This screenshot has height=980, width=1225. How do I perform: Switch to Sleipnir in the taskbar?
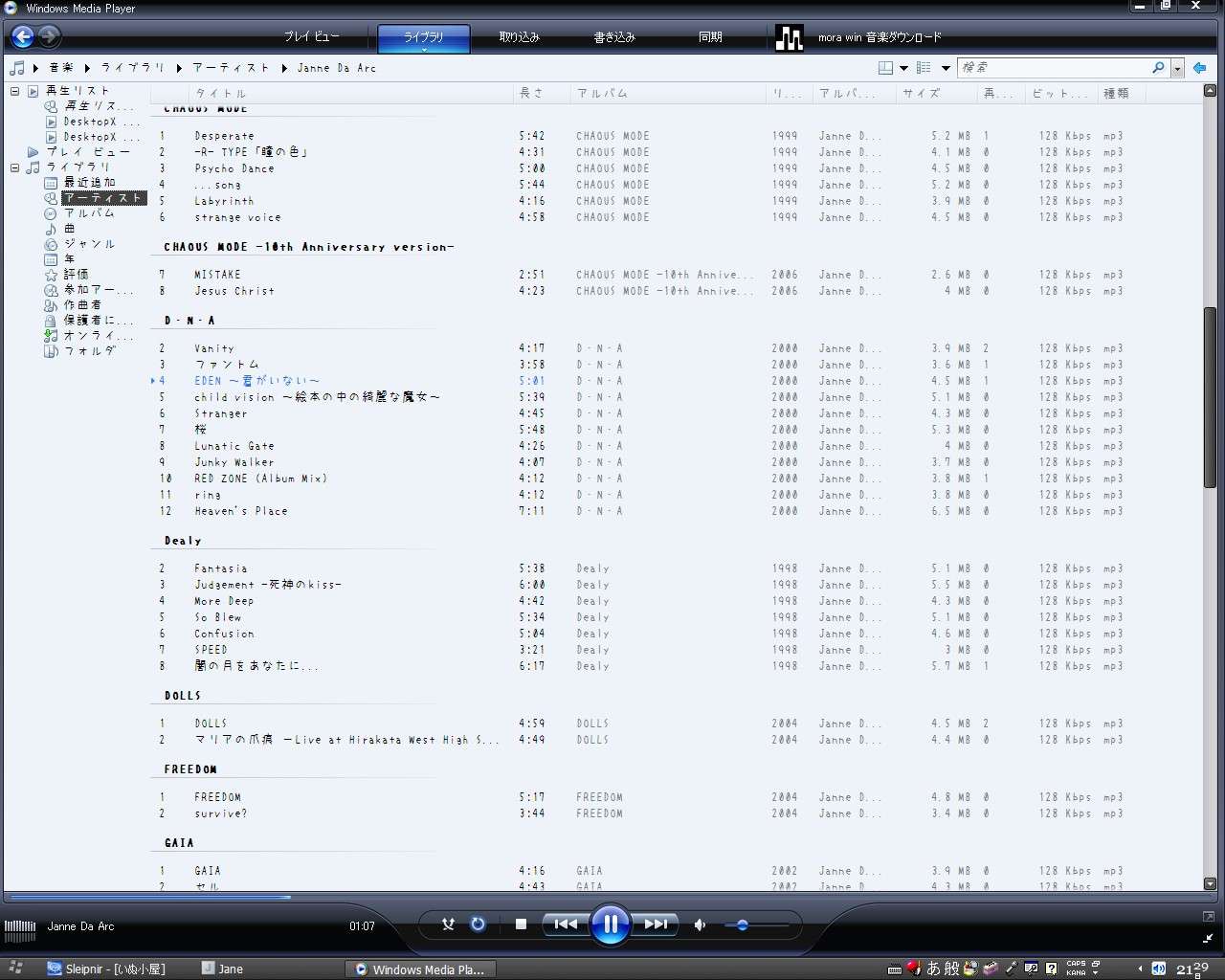click(x=105, y=969)
